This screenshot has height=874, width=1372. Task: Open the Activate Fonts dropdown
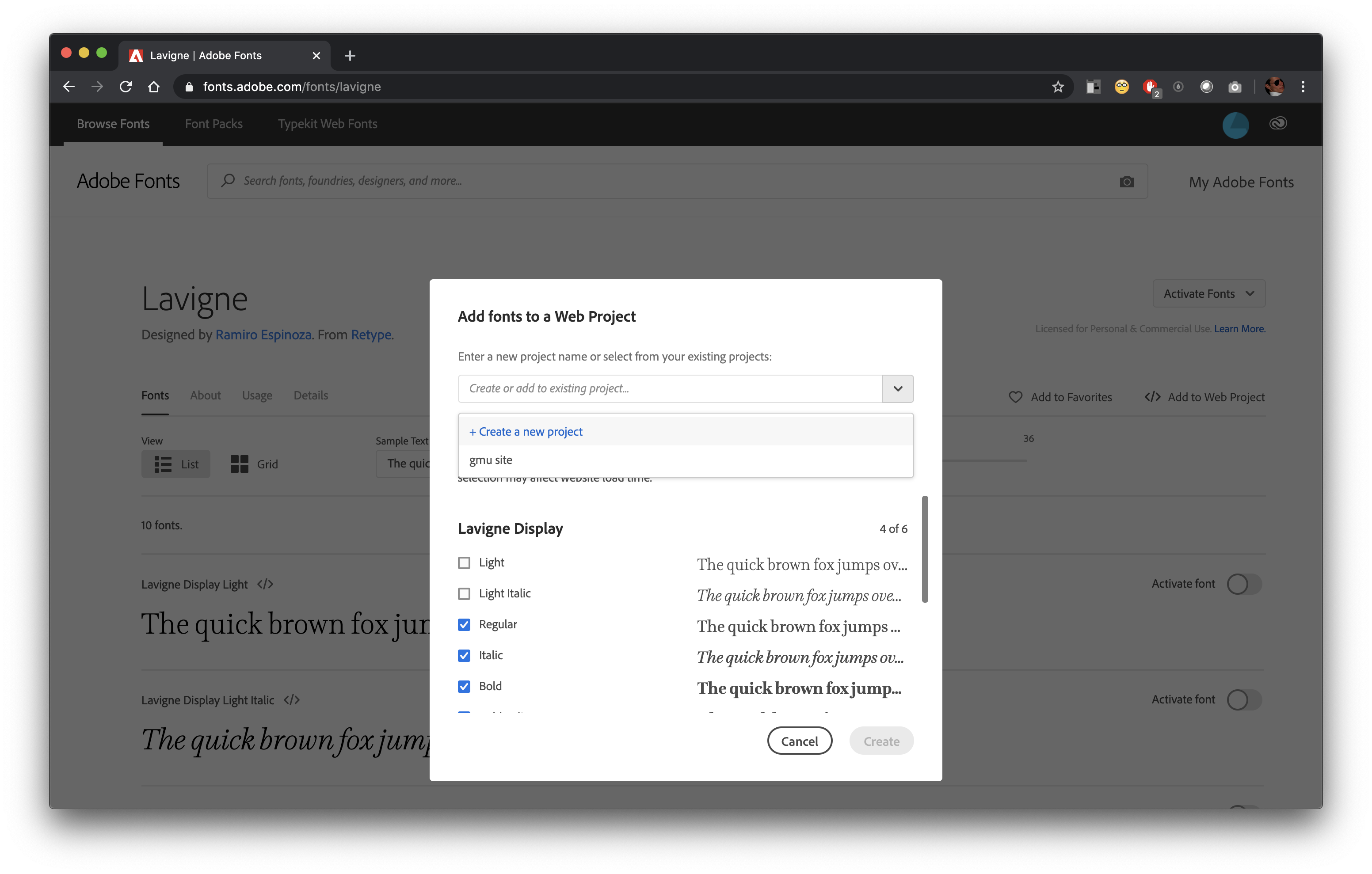[1208, 293]
